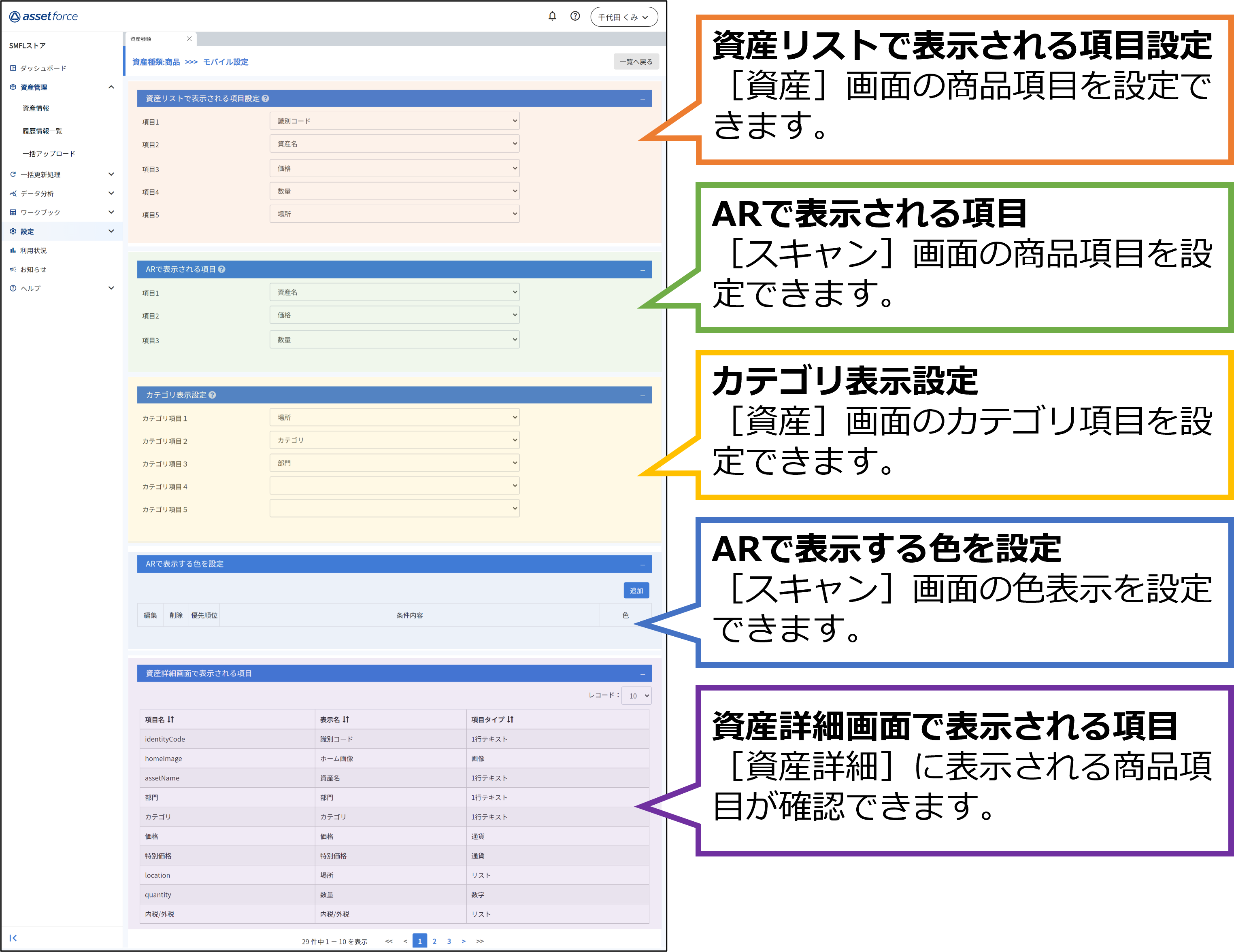Click the 追加 button
This screenshot has width=1234, height=952.
[636, 591]
